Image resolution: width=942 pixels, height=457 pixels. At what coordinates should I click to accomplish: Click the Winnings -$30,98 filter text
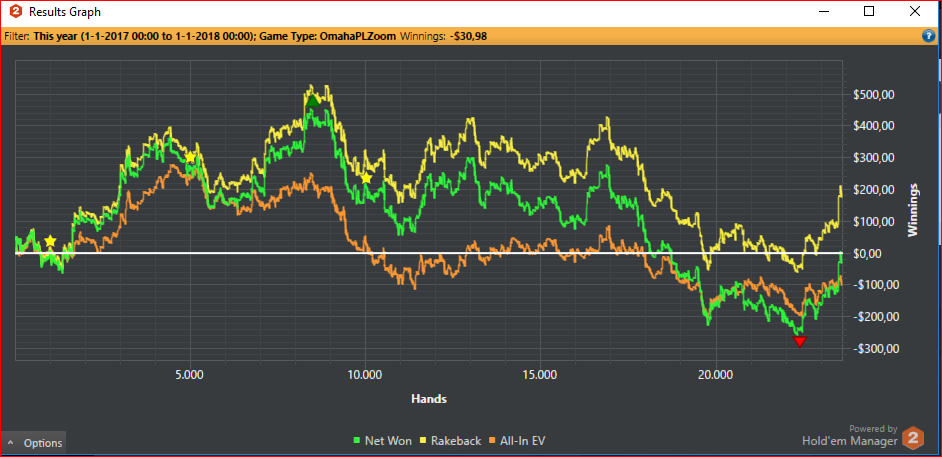tap(443, 36)
